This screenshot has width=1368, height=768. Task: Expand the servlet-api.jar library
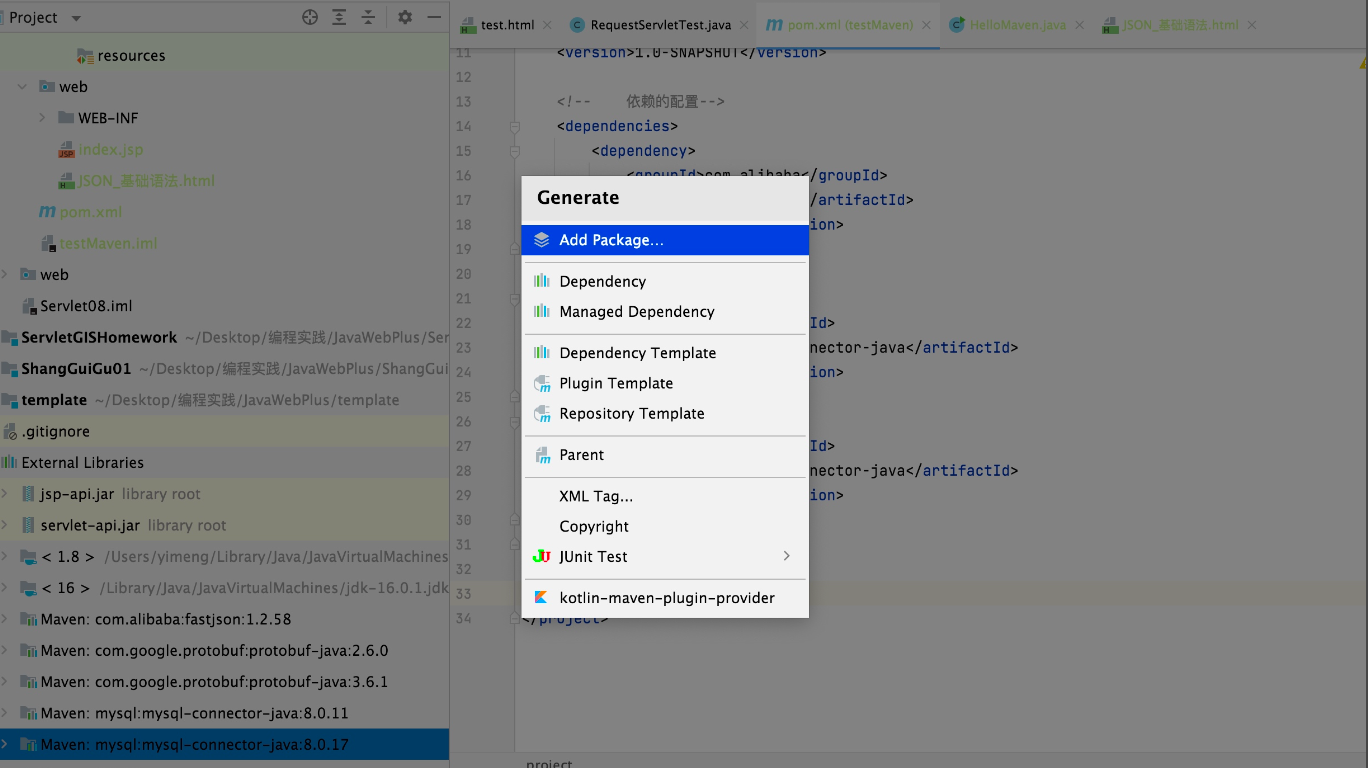[x=5, y=525]
